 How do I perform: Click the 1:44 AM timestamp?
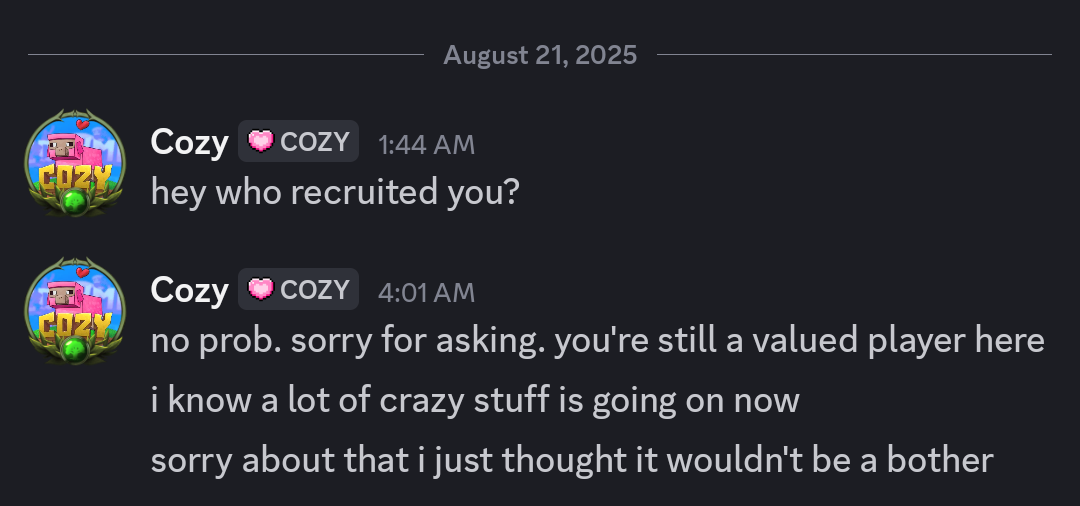[x=426, y=145]
